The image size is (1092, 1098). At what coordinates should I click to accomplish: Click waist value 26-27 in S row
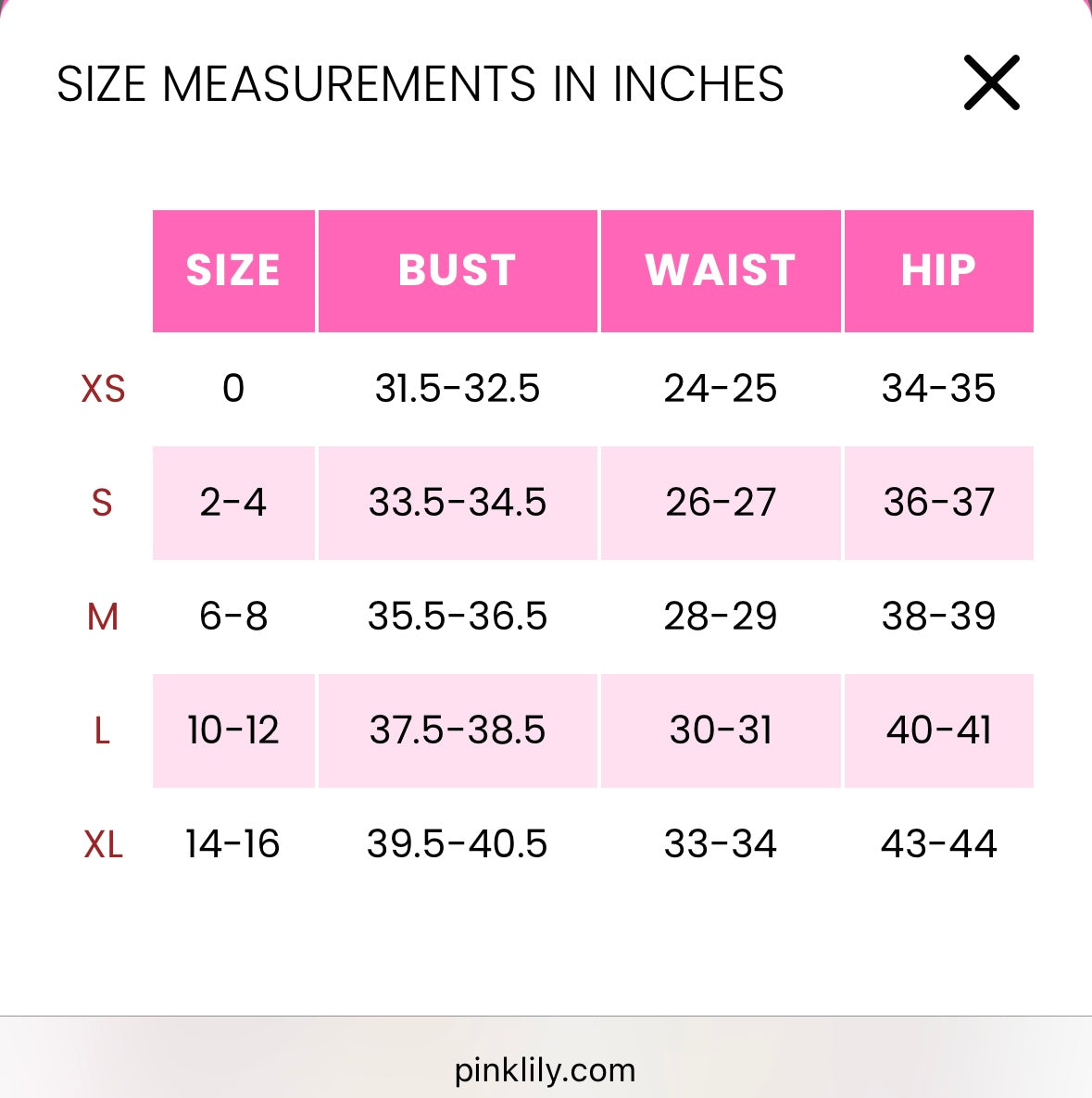point(720,503)
